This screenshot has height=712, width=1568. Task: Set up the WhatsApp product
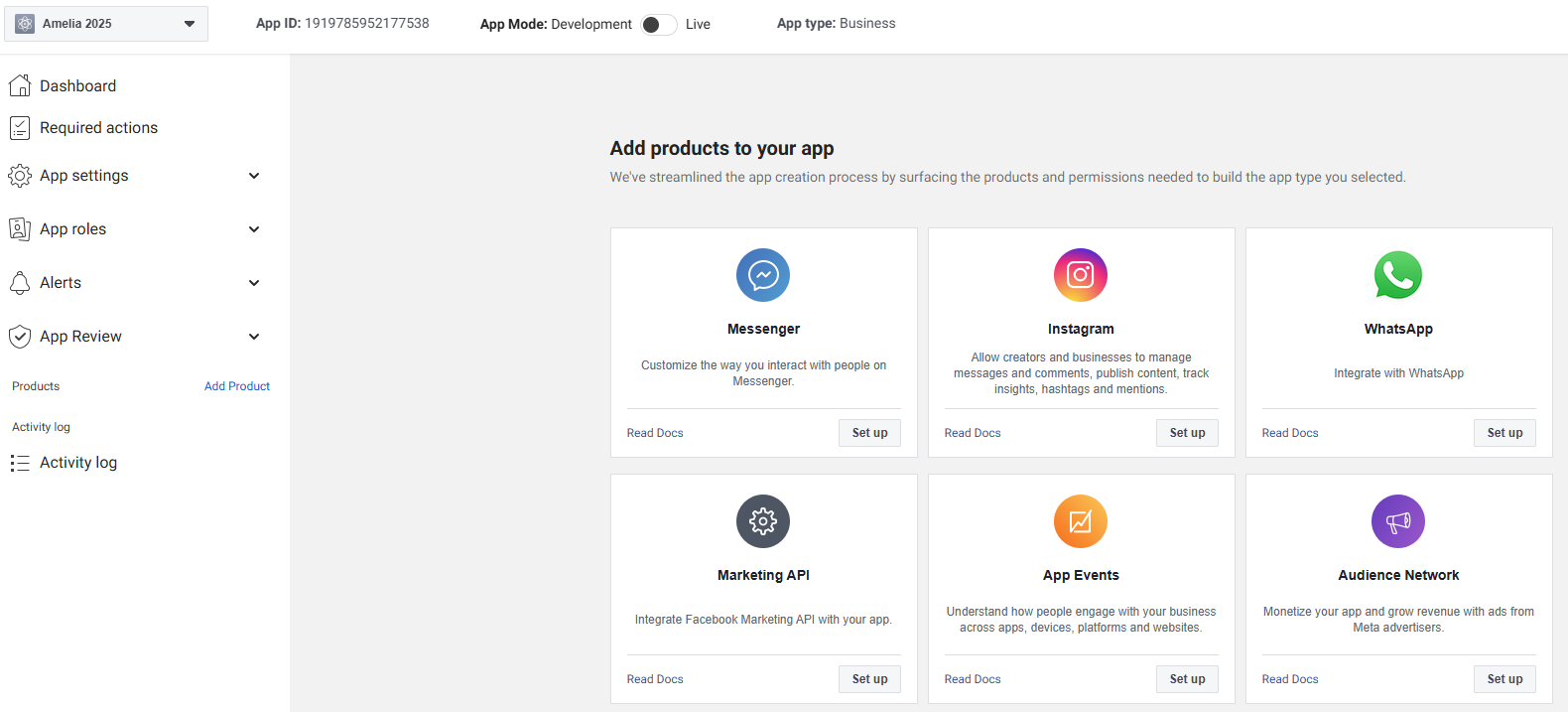pyautogui.click(x=1504, y=433)
